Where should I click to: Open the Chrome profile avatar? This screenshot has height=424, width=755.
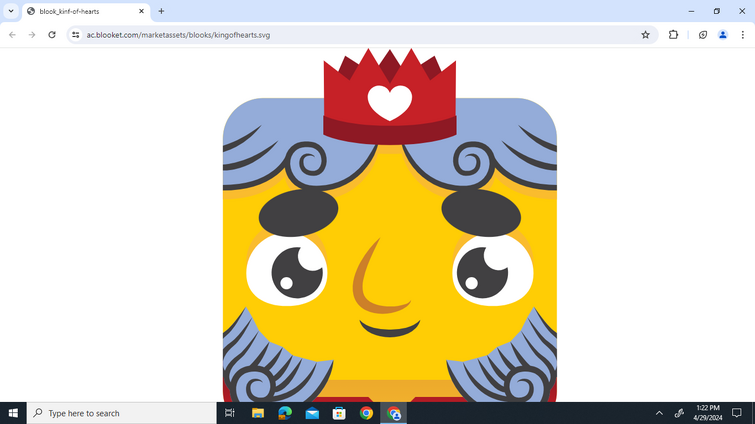723,35
